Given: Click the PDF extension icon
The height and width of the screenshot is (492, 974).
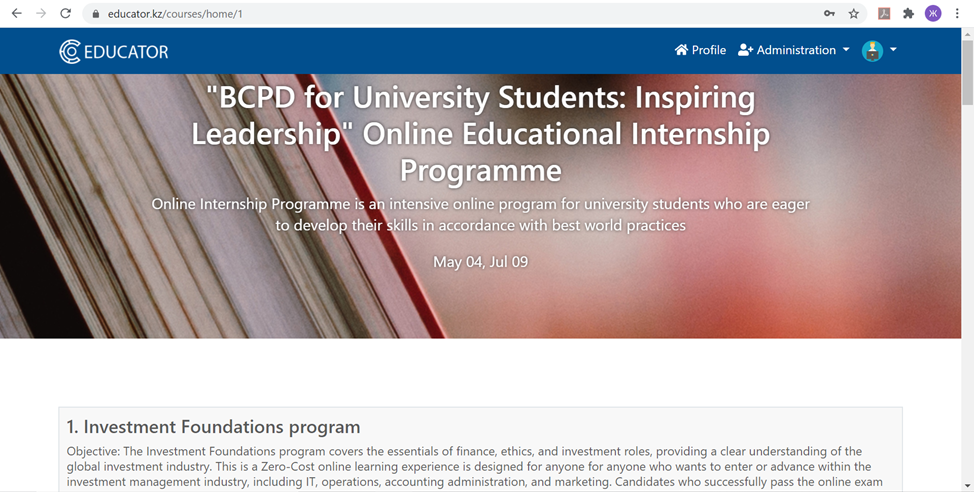Looking at the screenshot, I should coord(884,14).
